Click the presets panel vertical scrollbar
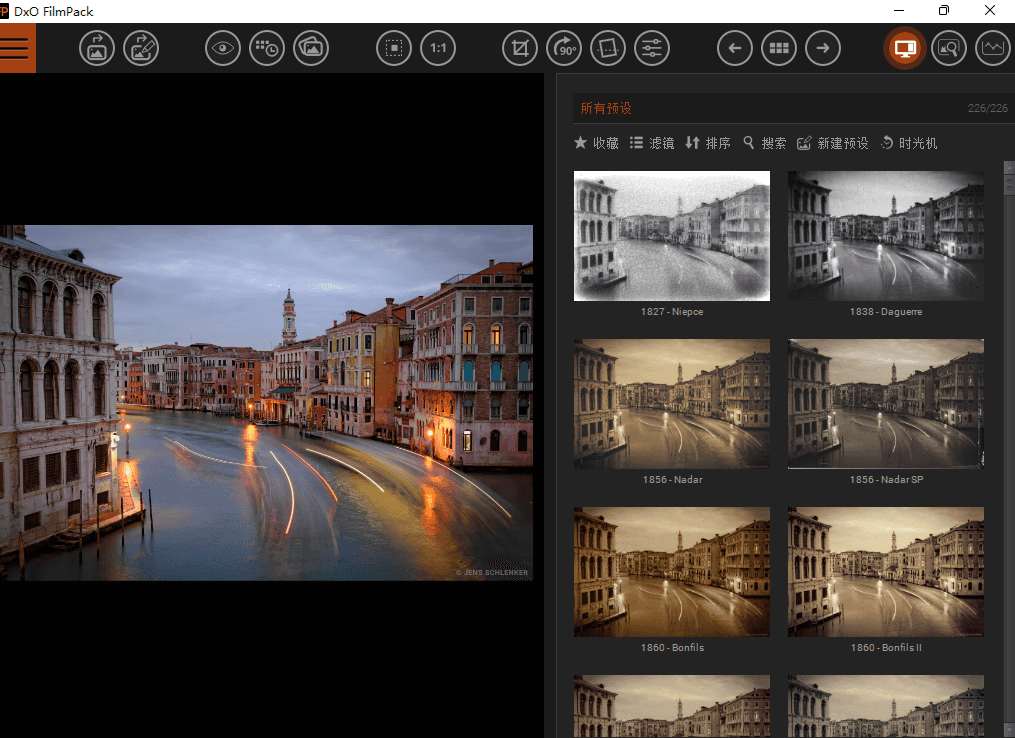1015x738 pixels. (x=1009, y=449)
